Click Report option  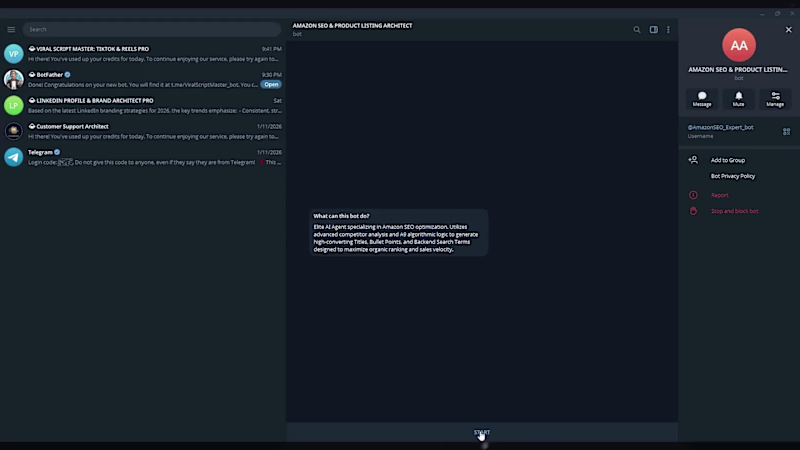coord(720,195)
